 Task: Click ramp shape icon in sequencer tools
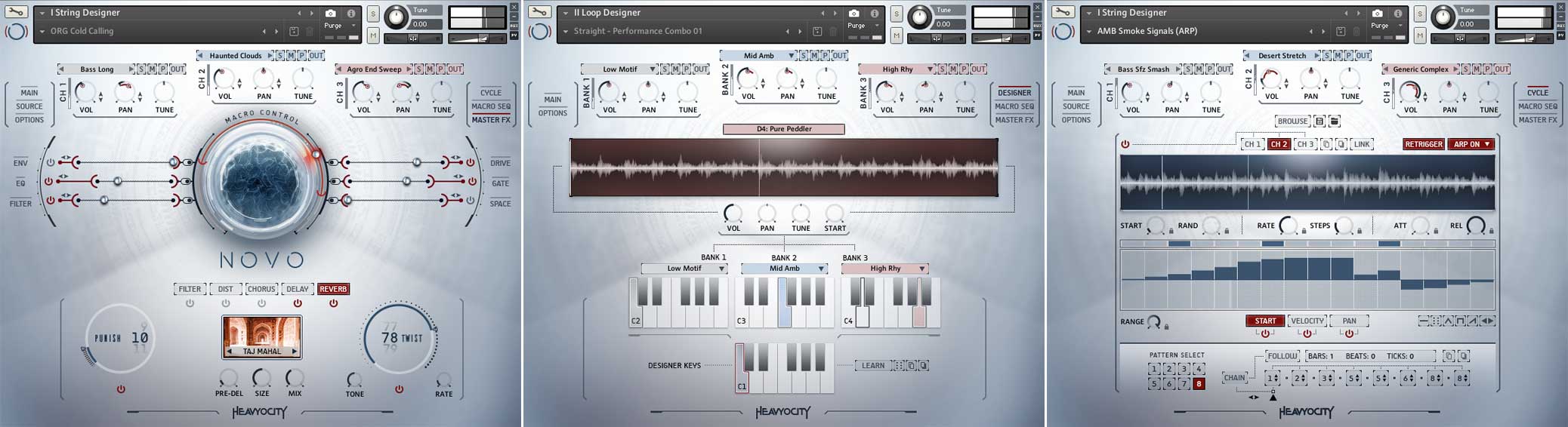tap(1473, 321)
